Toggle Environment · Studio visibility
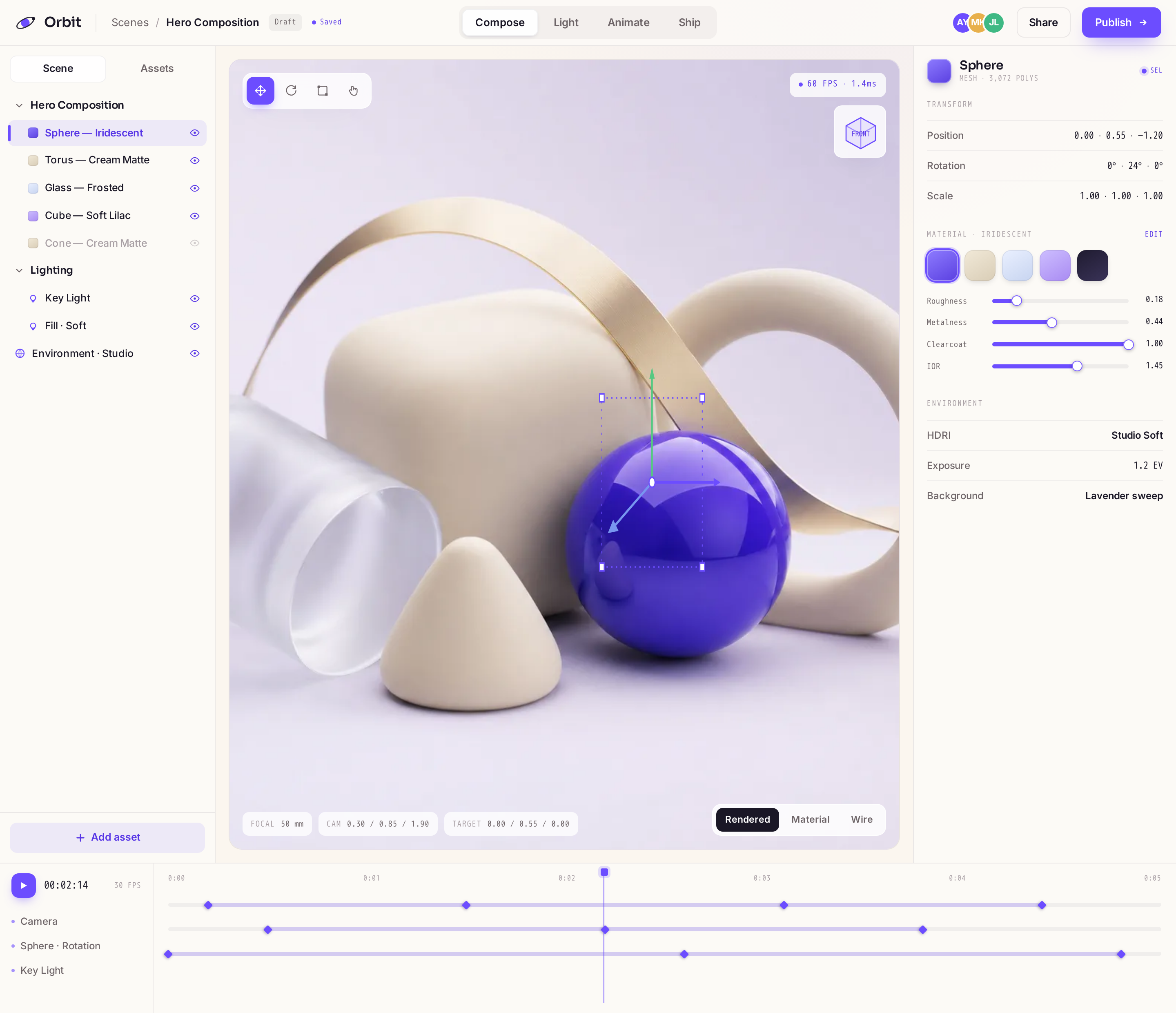1176x1013 pixels. [195, 354]
